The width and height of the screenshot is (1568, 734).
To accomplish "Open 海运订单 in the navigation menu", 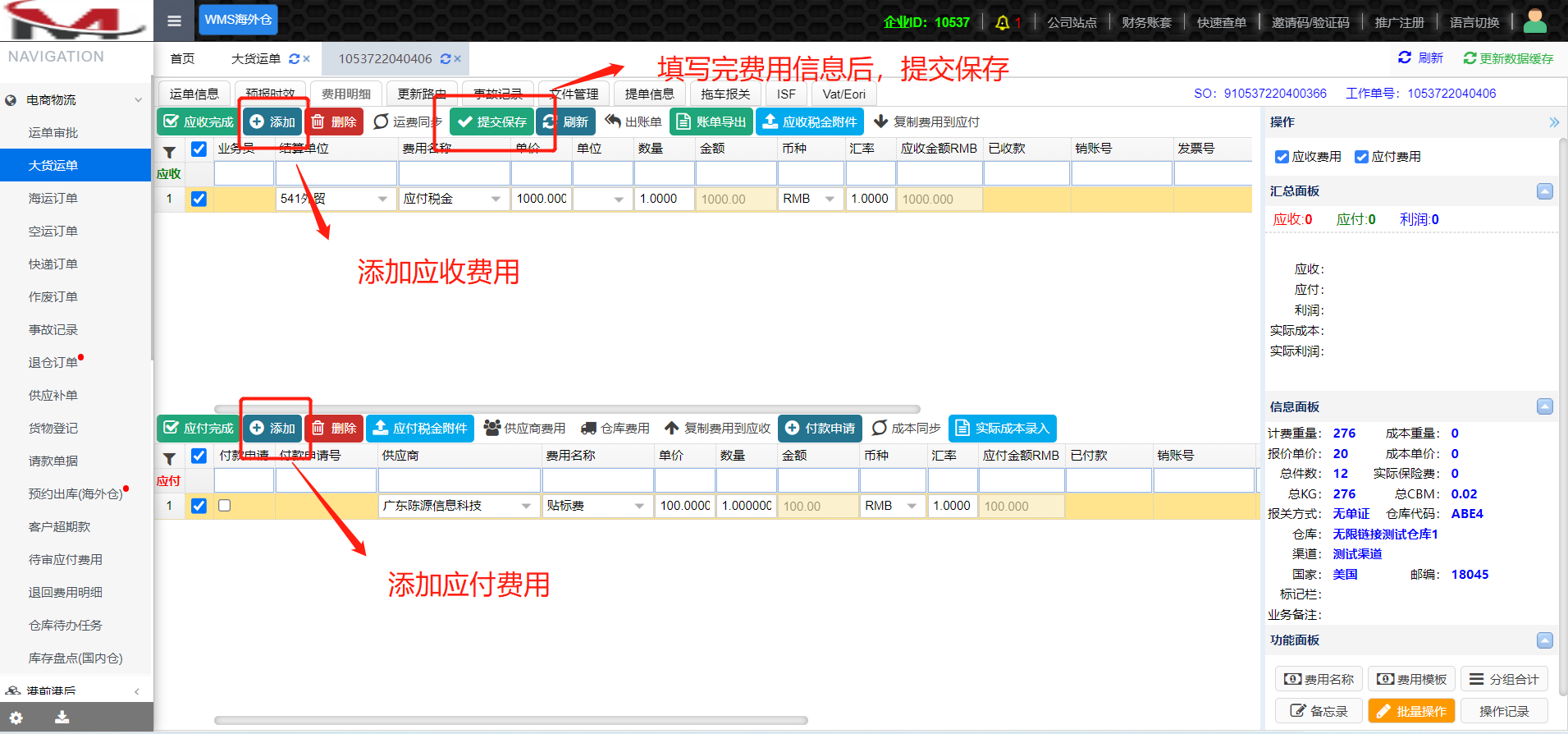I will click(53, 198).
